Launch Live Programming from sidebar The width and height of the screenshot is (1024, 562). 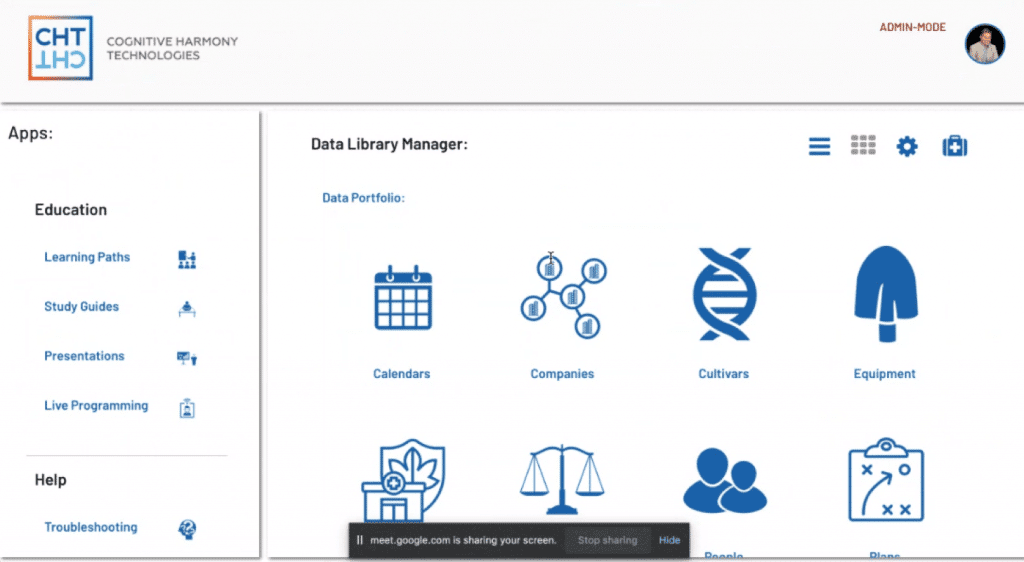tap(96, 406)
